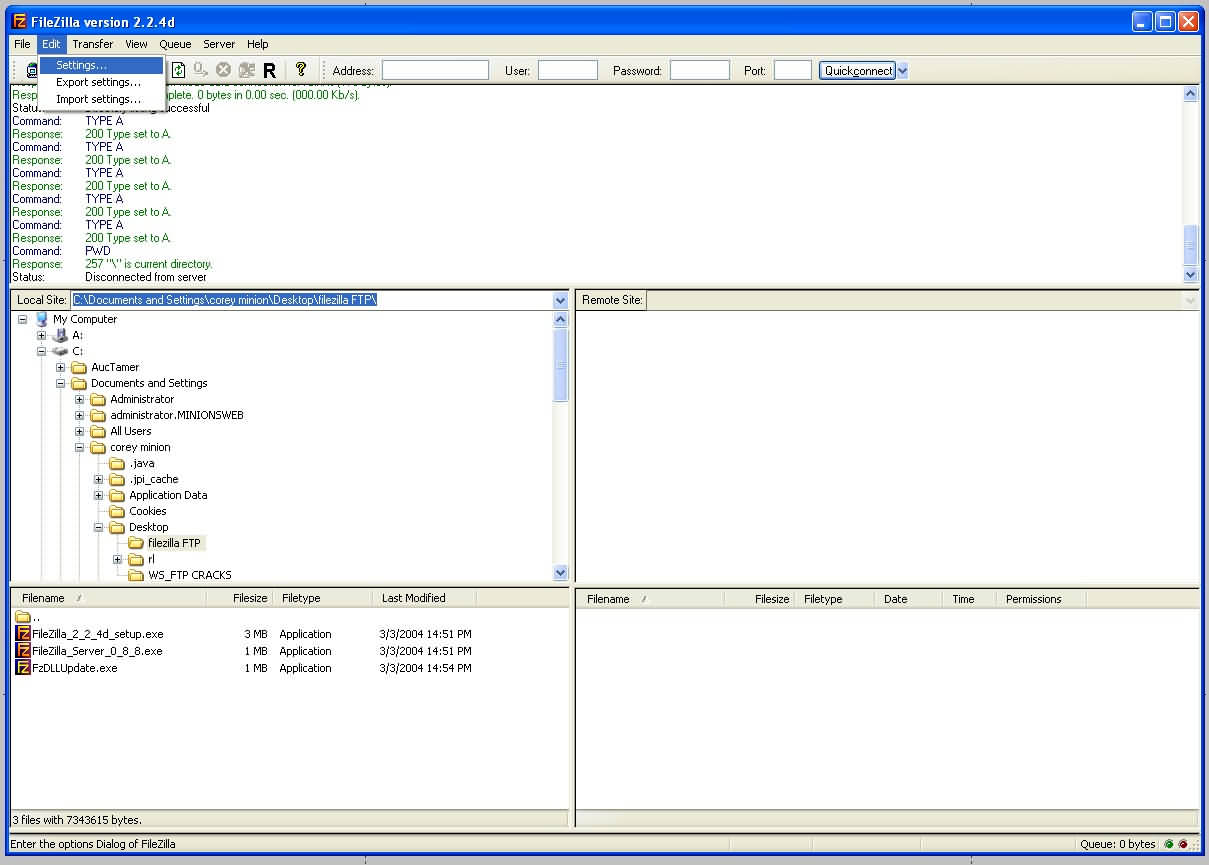Screen dimensions: 1209x865
Task: Click the FileZilla_2_2_4d_setup.exe file icon
Action: point(24,634)
